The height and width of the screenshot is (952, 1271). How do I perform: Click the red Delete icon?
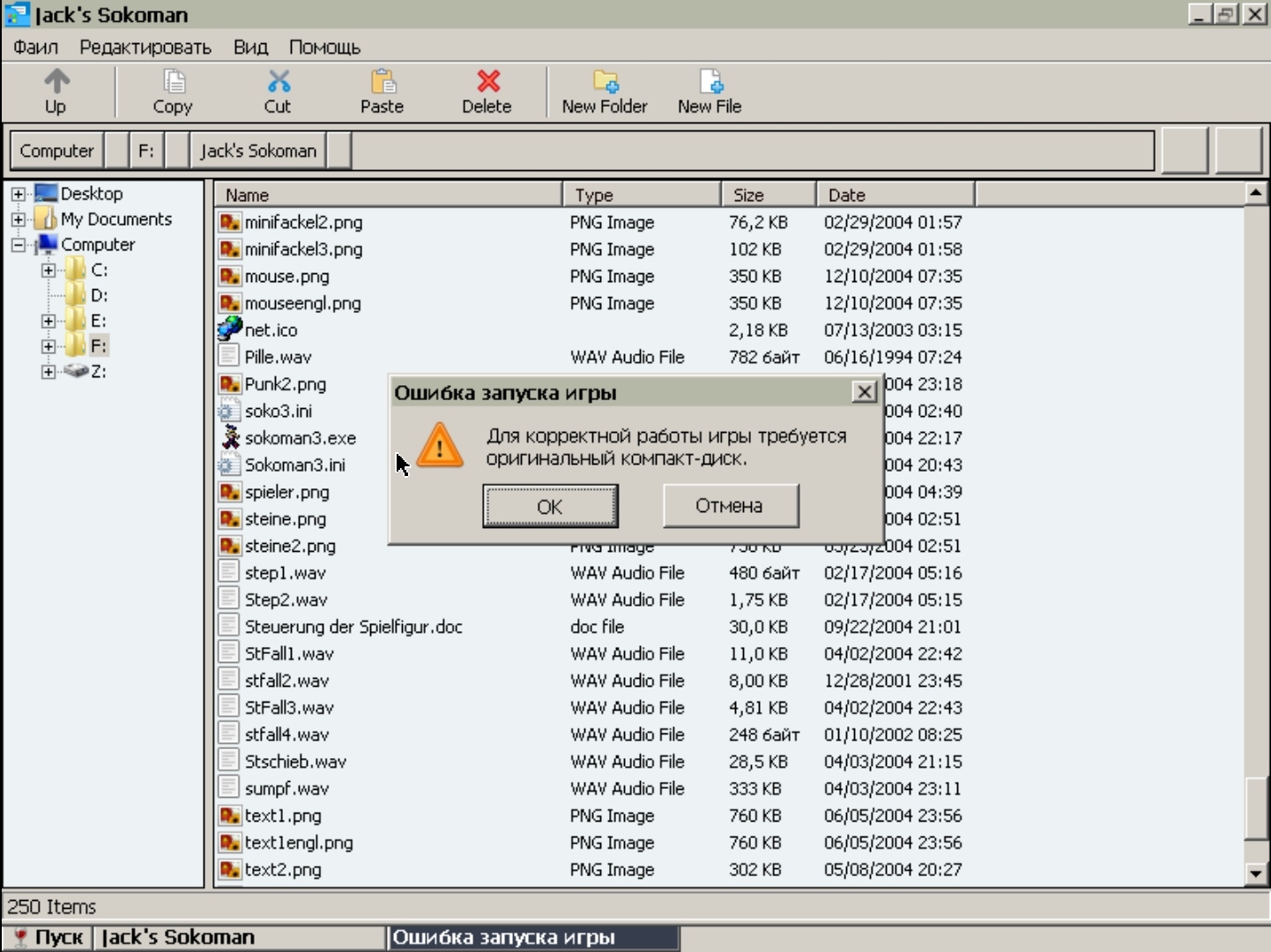click(x=487, y=82)
